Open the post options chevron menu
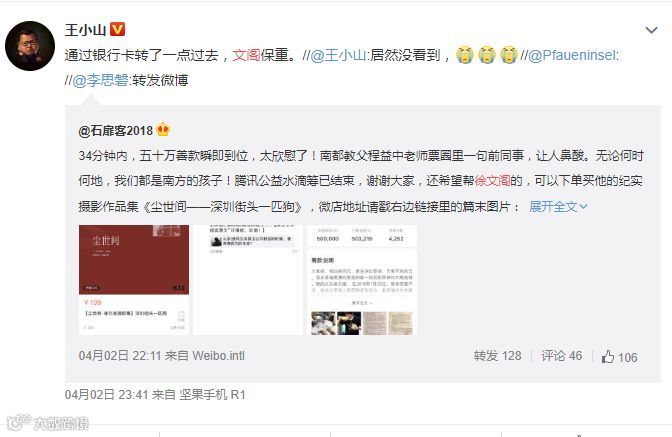This screenshot has width=672, height=437. [x=651, y=30]
